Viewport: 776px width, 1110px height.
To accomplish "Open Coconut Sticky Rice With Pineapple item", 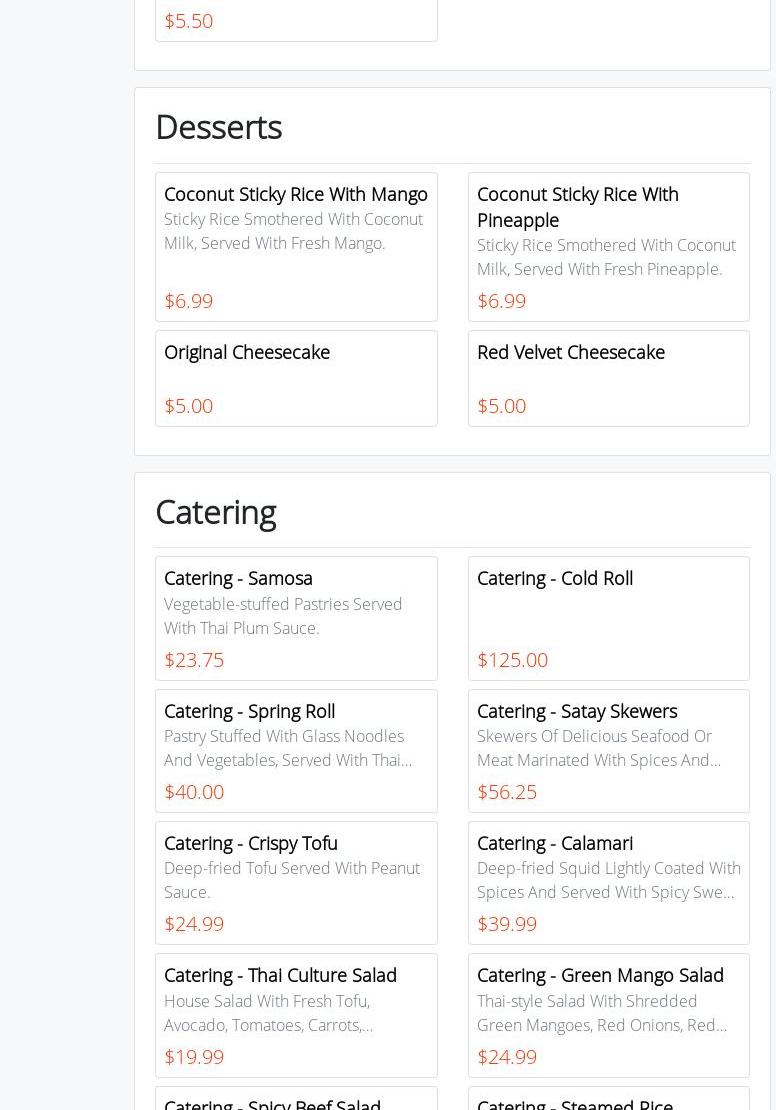I will (x=608, y=246).
